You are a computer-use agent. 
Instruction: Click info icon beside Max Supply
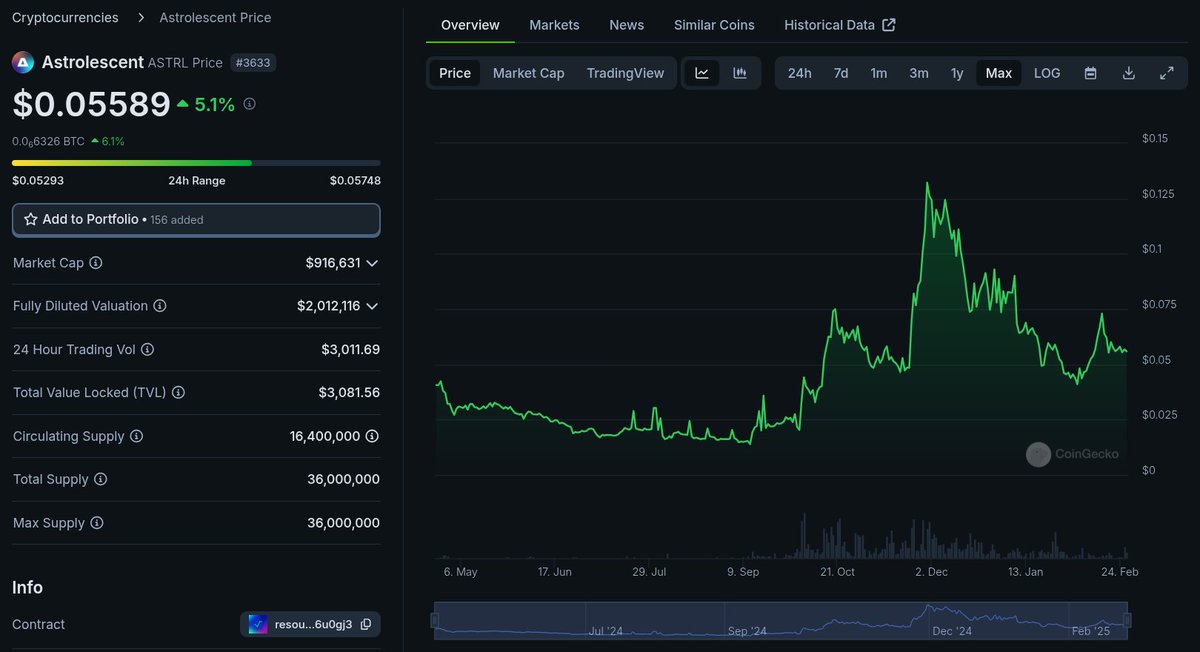tap(97, 523)
